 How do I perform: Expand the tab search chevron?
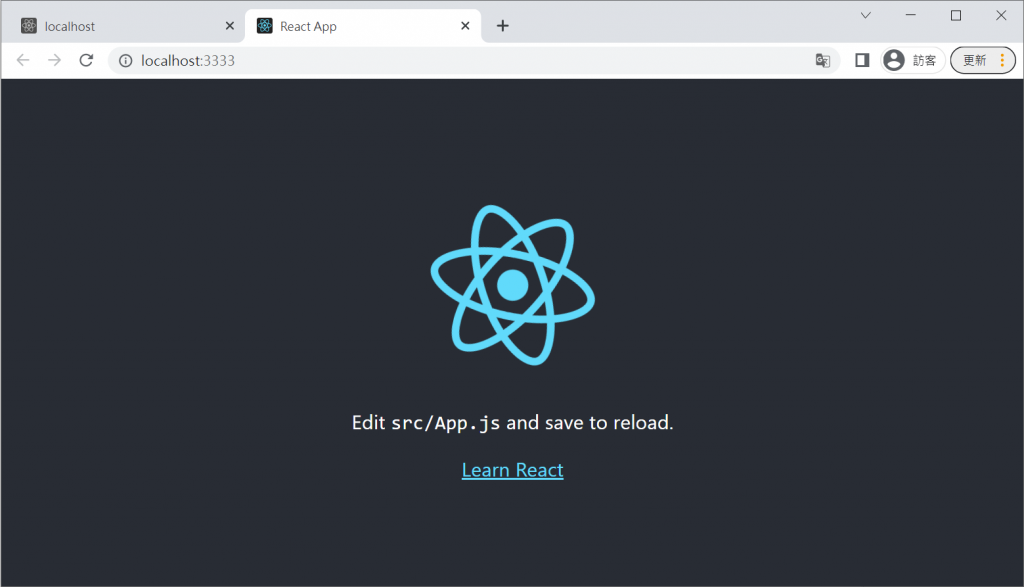coord(866,15)
